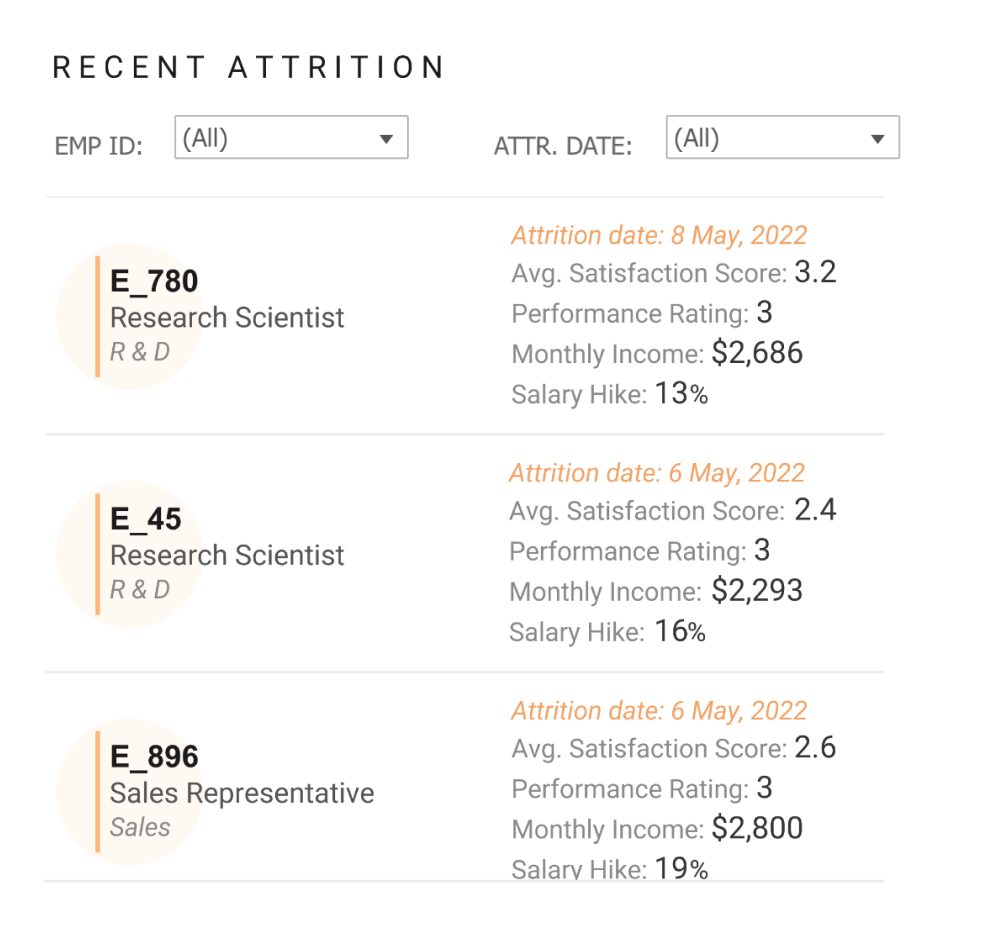Image resolution: width=981 pixels, height=928 pixels.
Task: Click the E_896 employee ID label
Action: (x=154, y=758)
